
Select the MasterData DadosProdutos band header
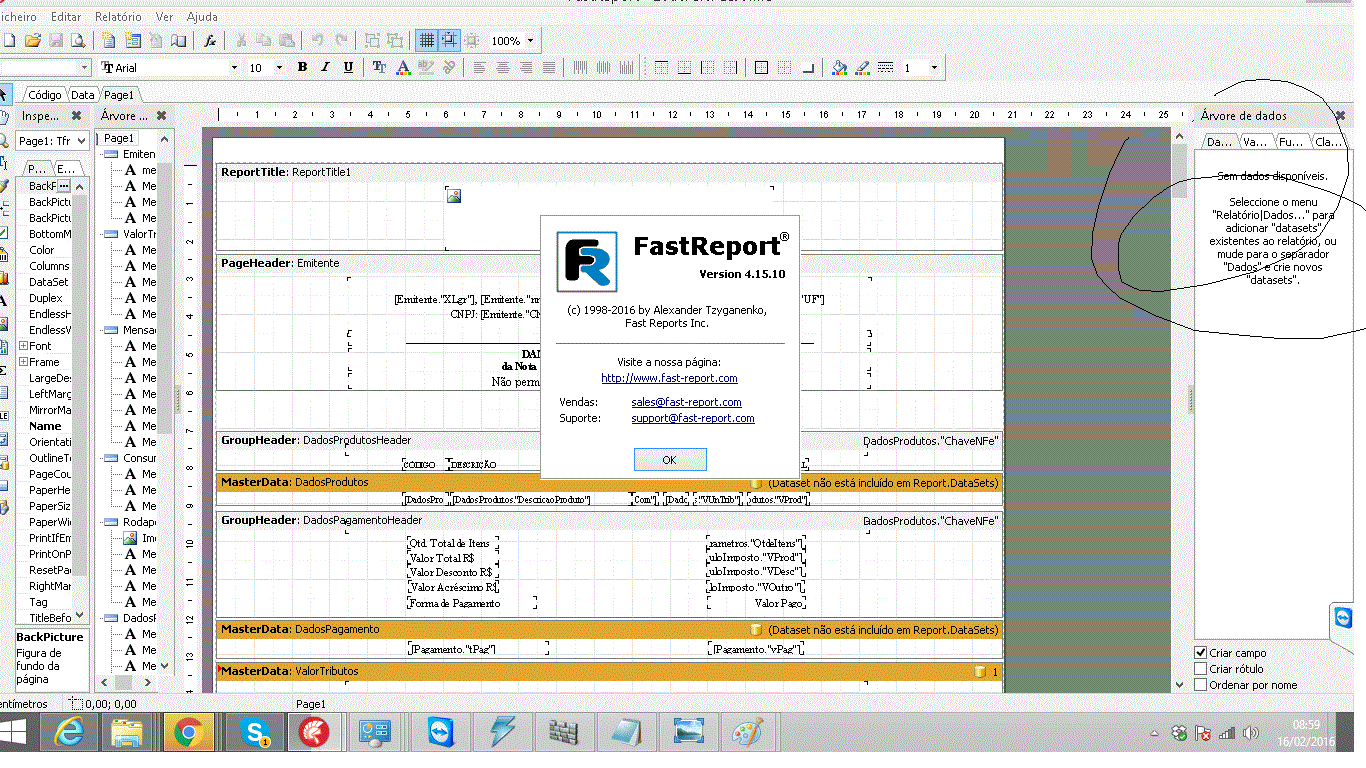coord(609,482)
